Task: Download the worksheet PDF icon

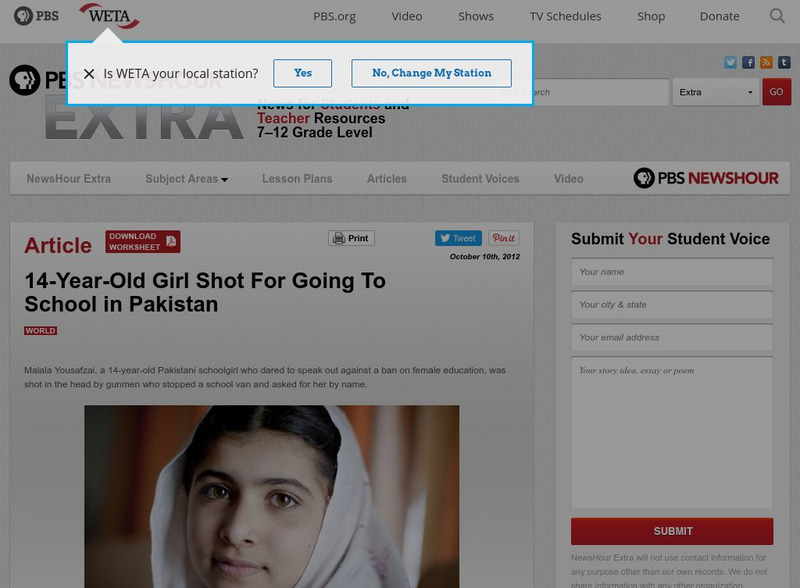Action: 172,240
